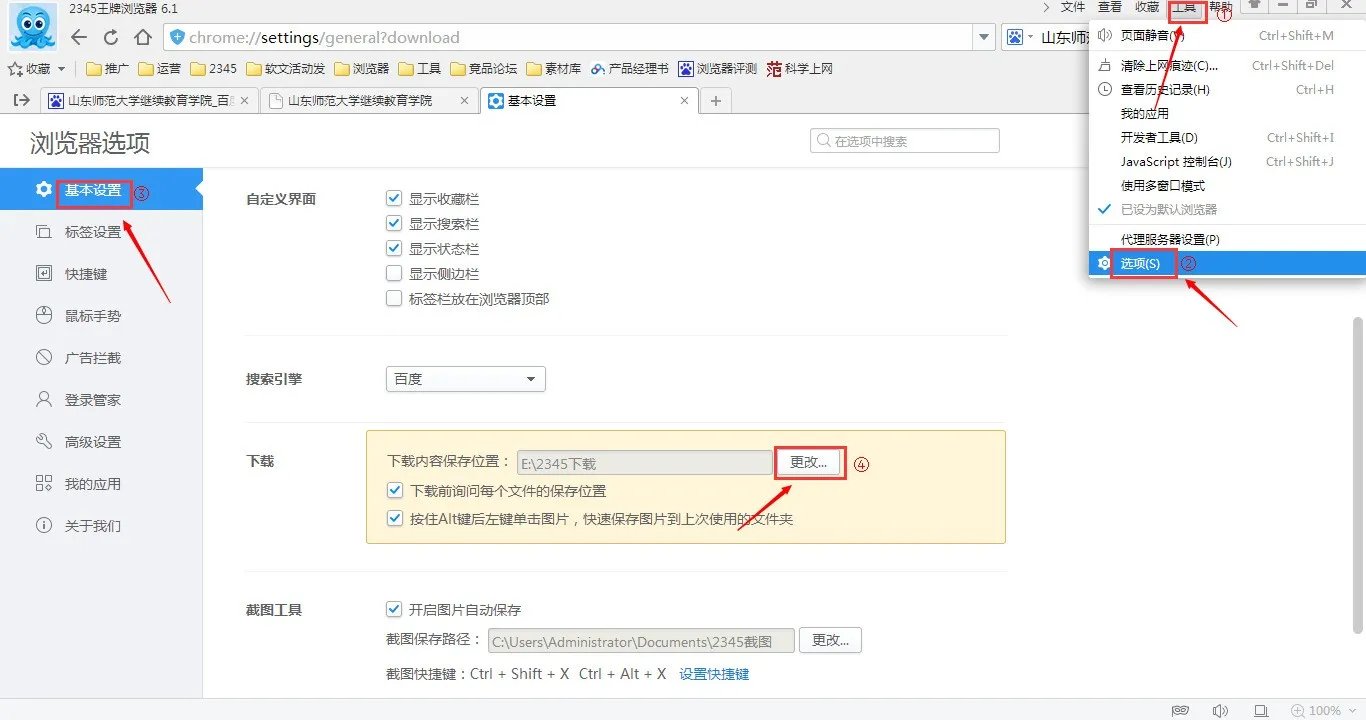
Task: Disable 开启图片自动保存 for screenshots
Action: (394, 608)
